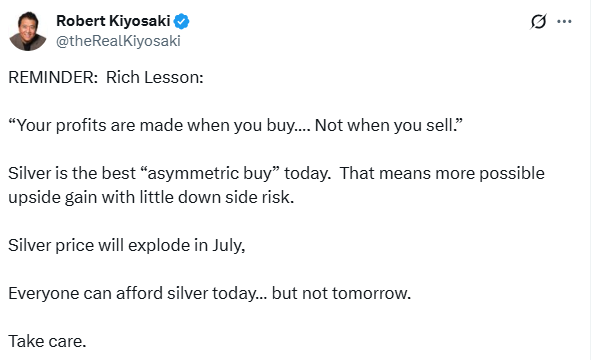595x360 pixels.
Task: Click the word REMINDER in the post
Action: (53, 77)
